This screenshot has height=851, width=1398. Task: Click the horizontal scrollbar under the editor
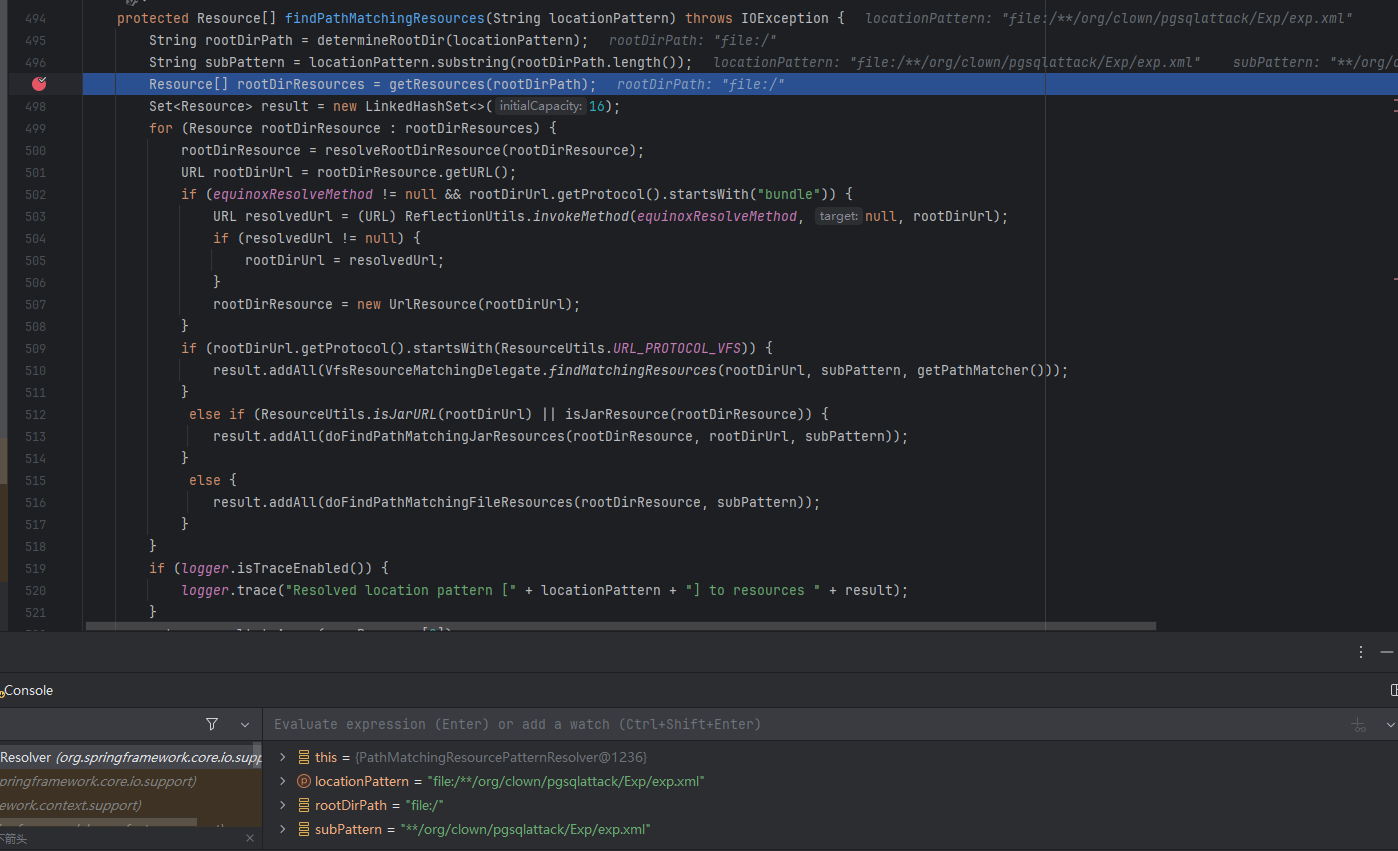pos(620,626)
